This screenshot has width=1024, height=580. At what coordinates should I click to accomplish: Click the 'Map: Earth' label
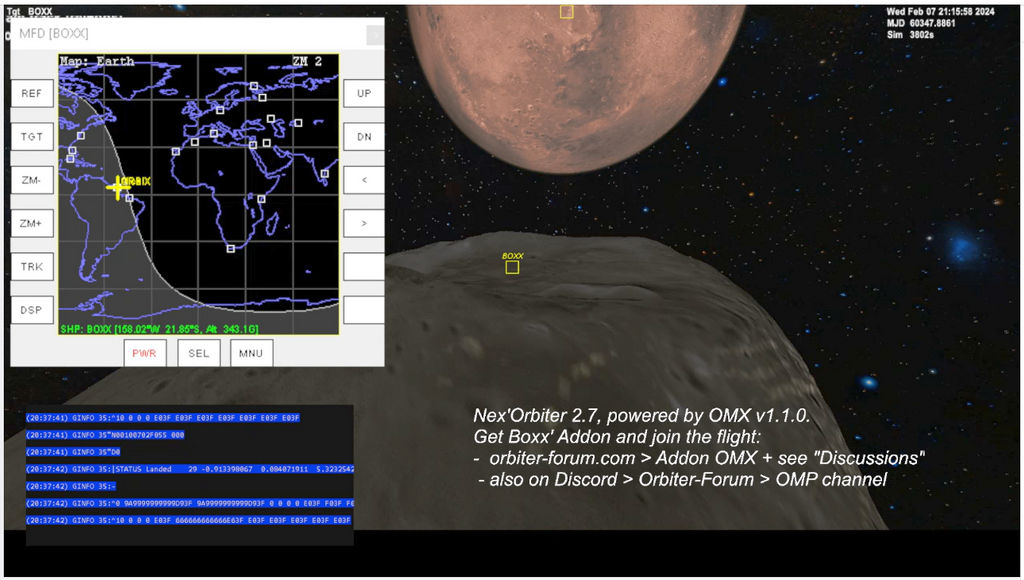97,61
